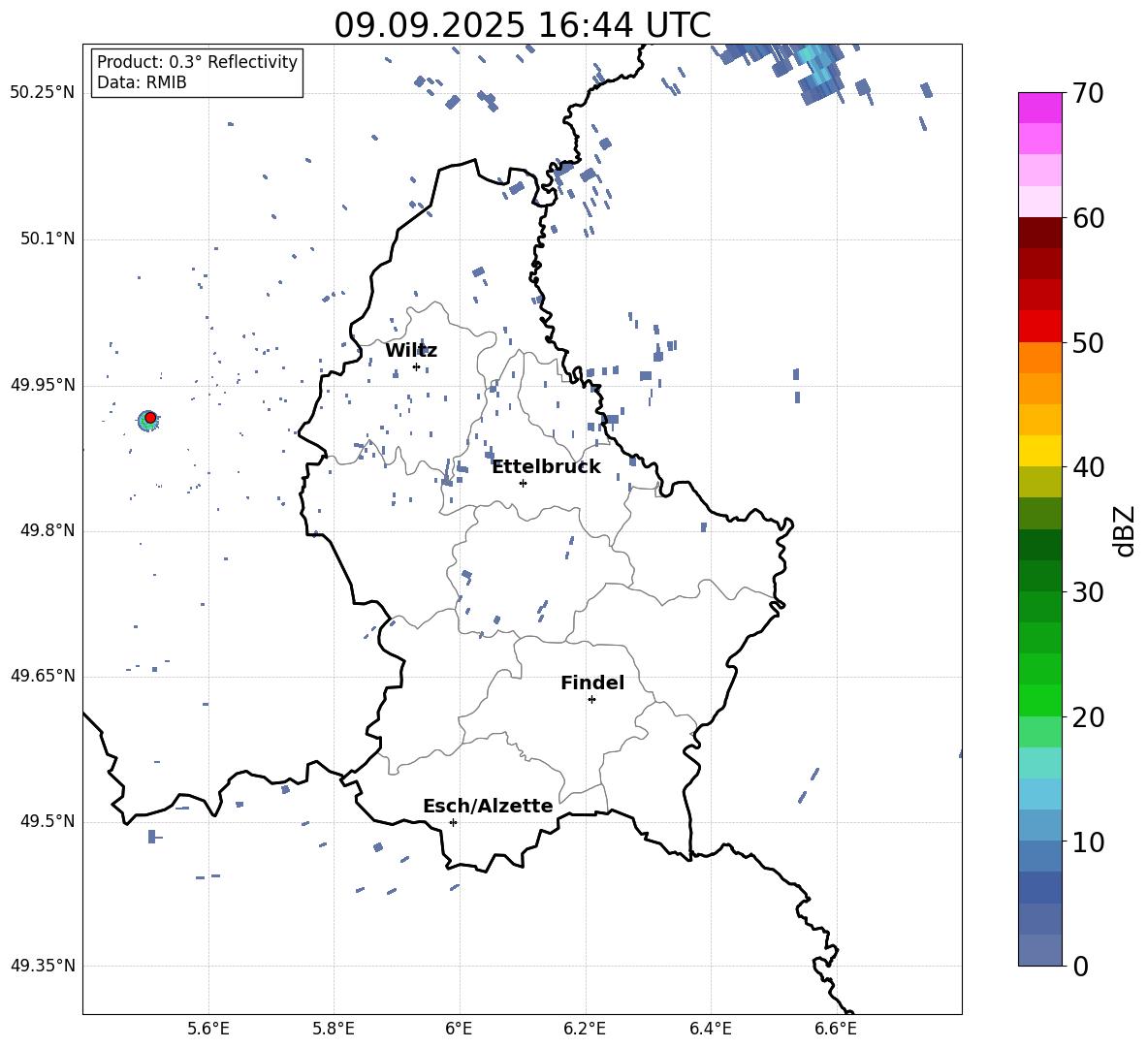The width and height of the screenshot is (1148, 1048).
Task: Click the magenta top colorbar segment
Action: 1040,108
